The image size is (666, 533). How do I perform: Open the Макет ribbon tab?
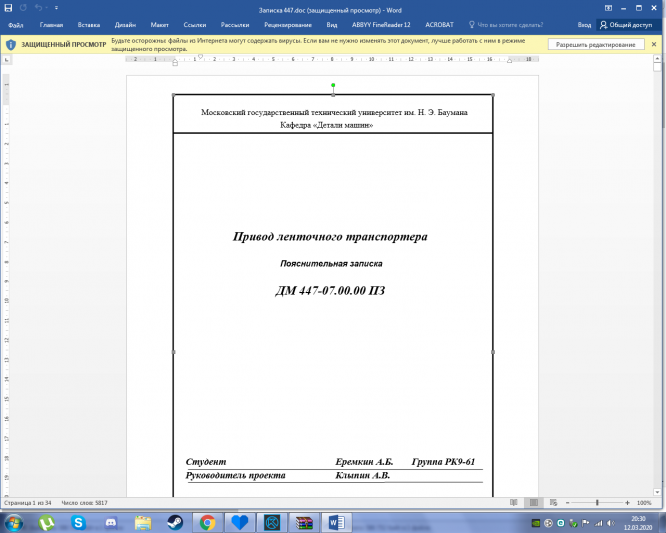(x=159, y=25)
